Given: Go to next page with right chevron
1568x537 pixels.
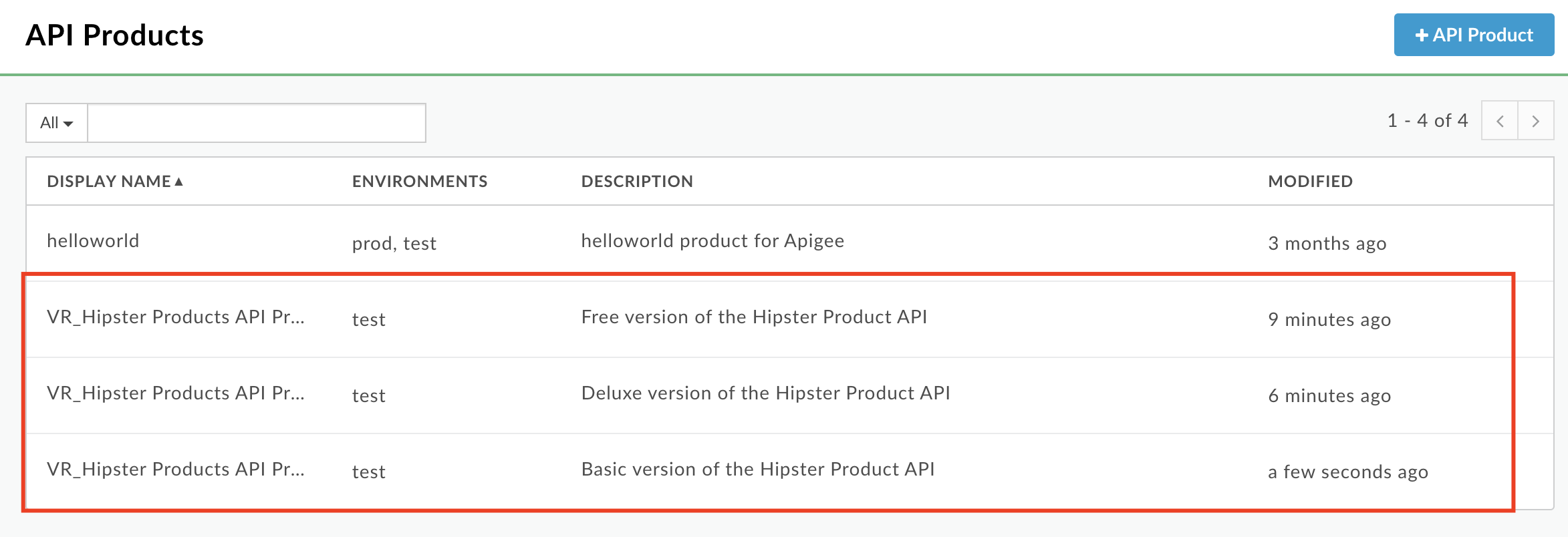Looking at the screenshot, I should click(1536, 121).
